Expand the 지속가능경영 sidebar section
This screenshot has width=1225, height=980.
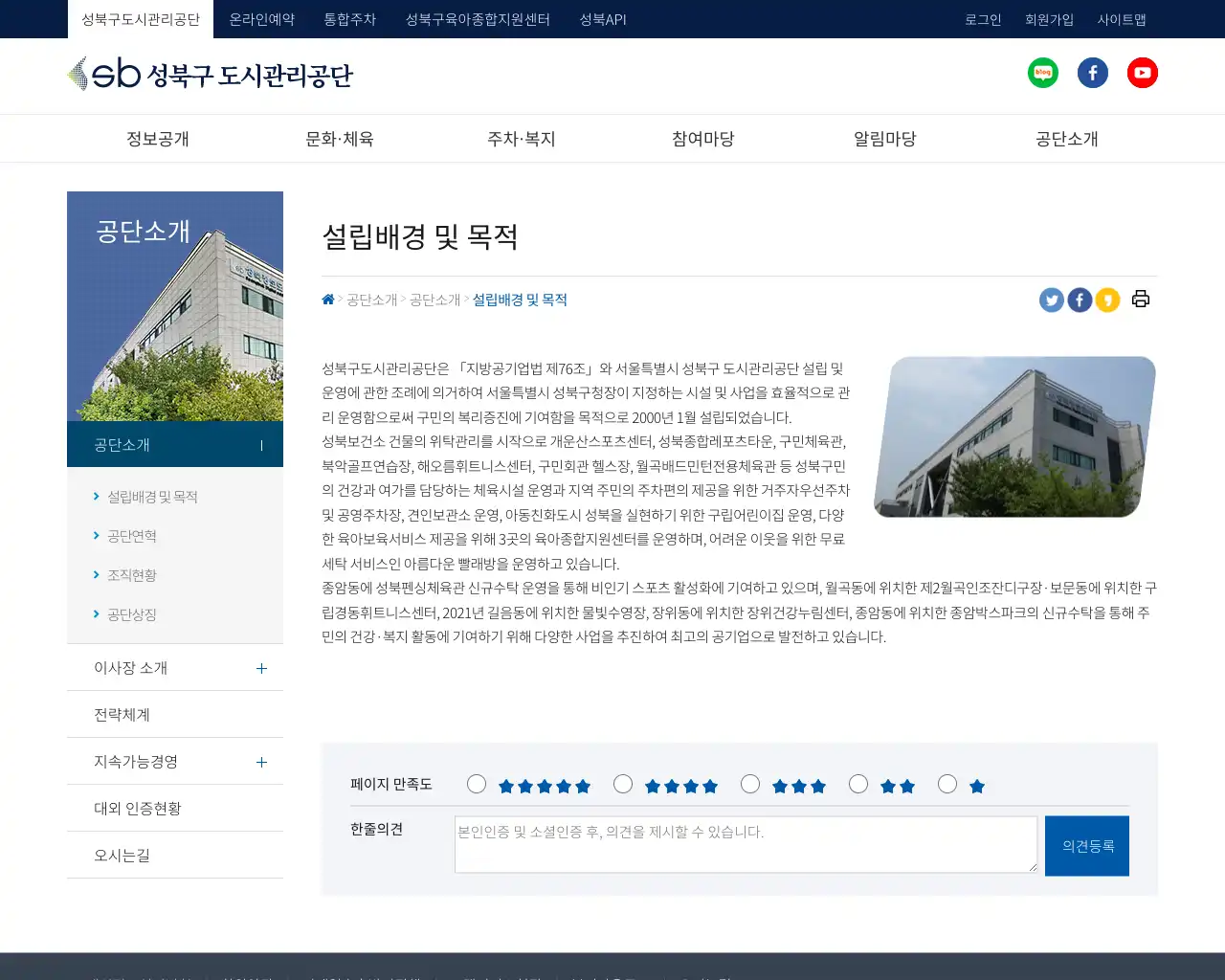click(x=260, y=762)
